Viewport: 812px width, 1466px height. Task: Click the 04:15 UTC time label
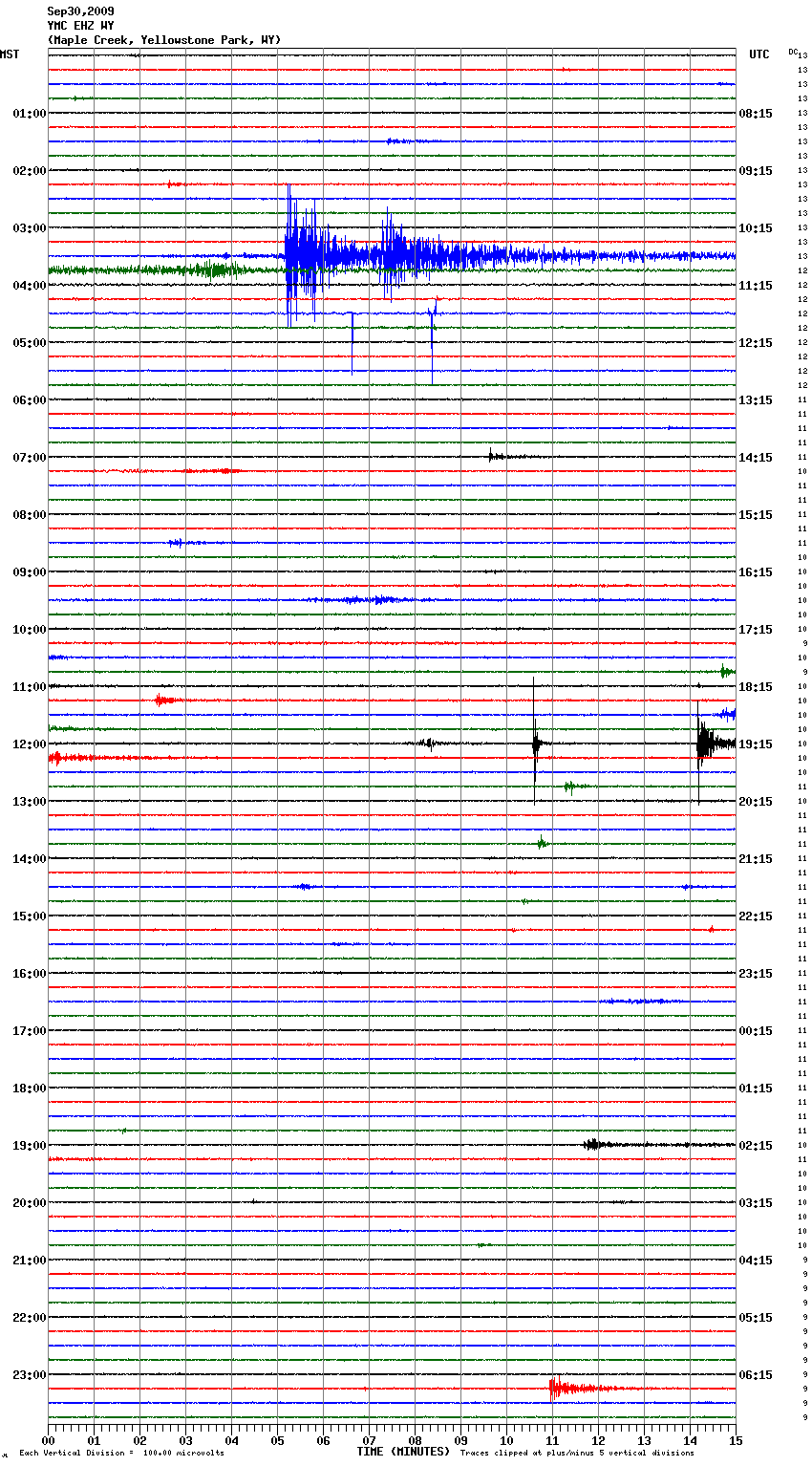(756, 1261)
